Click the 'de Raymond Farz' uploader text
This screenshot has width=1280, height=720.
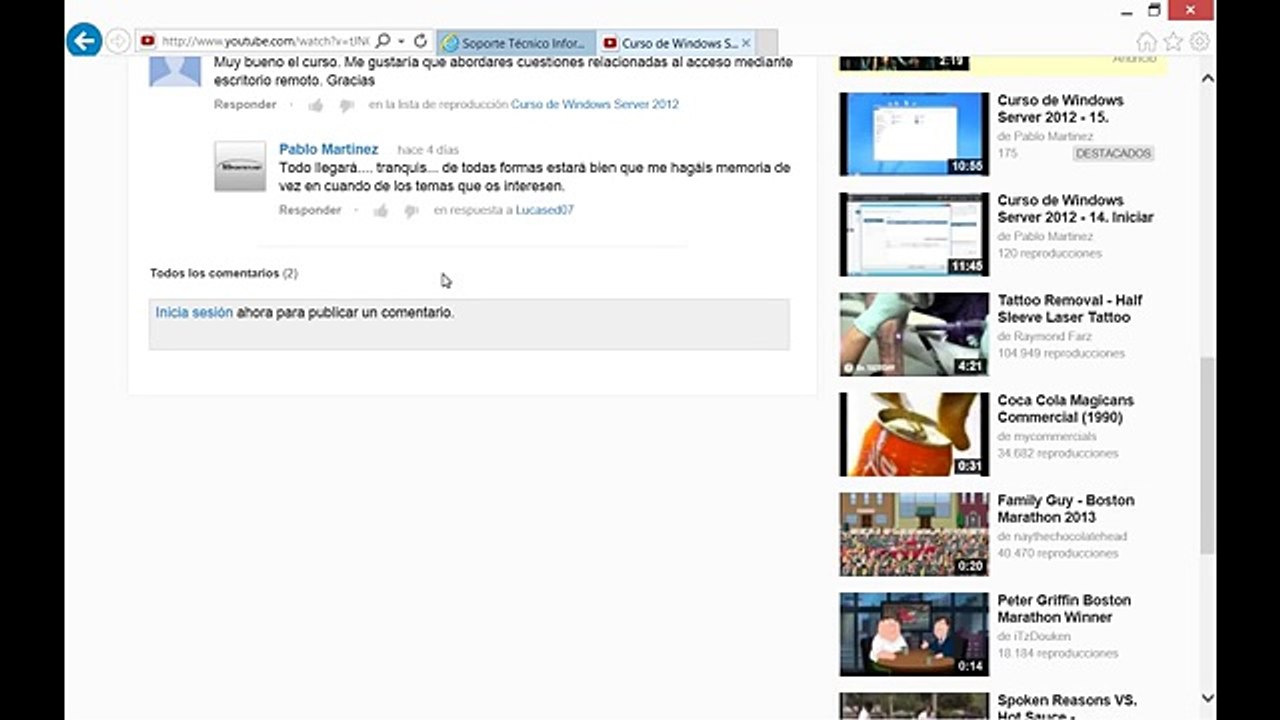pyautogui.click(x=1045, y=337)
